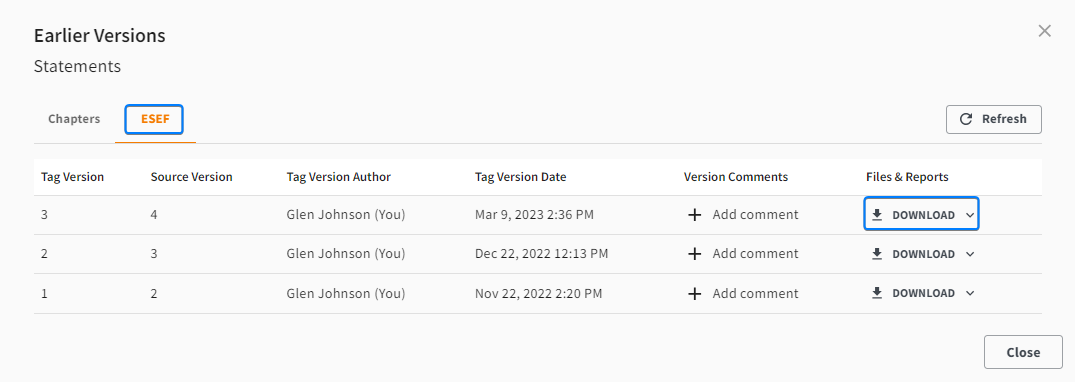Click plus icon on Dec 22, 2022 row
This screenshot has width=1075, height=382.
pos(694,254)
